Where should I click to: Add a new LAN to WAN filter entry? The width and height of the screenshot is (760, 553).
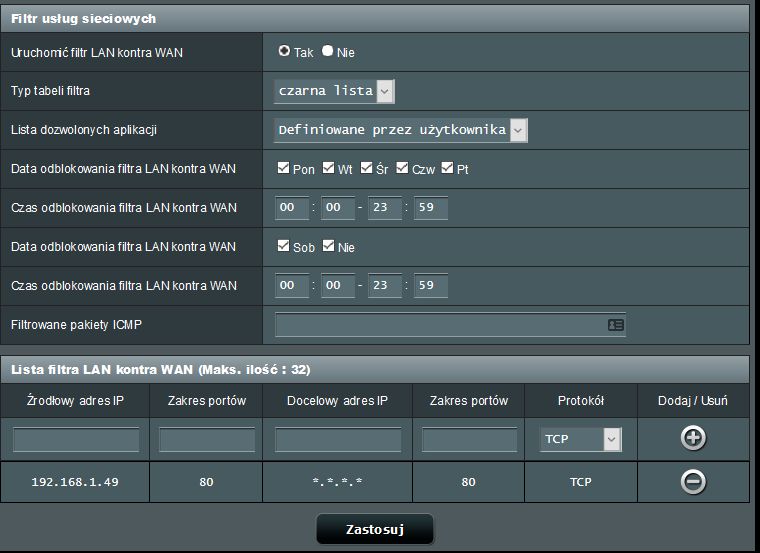693,438
